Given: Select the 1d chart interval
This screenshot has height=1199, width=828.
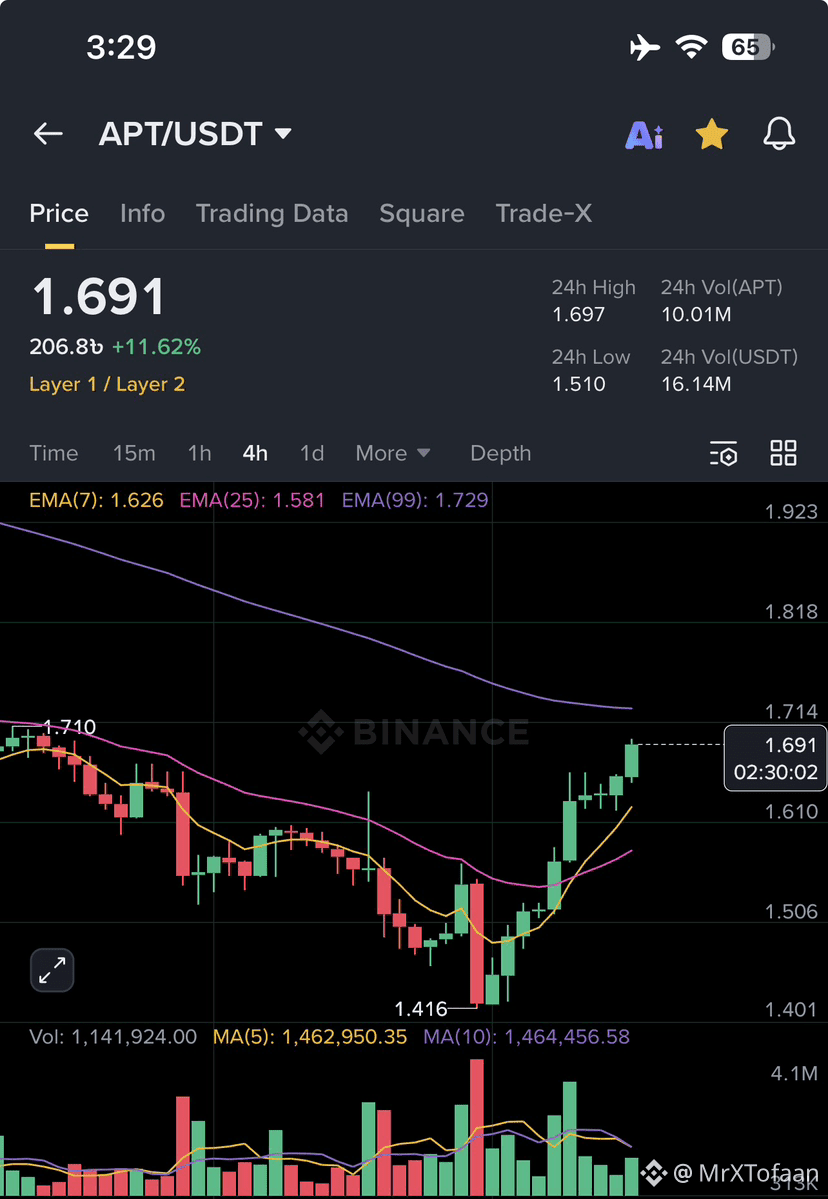Looking at the screenshot, I should click(312, 453).
